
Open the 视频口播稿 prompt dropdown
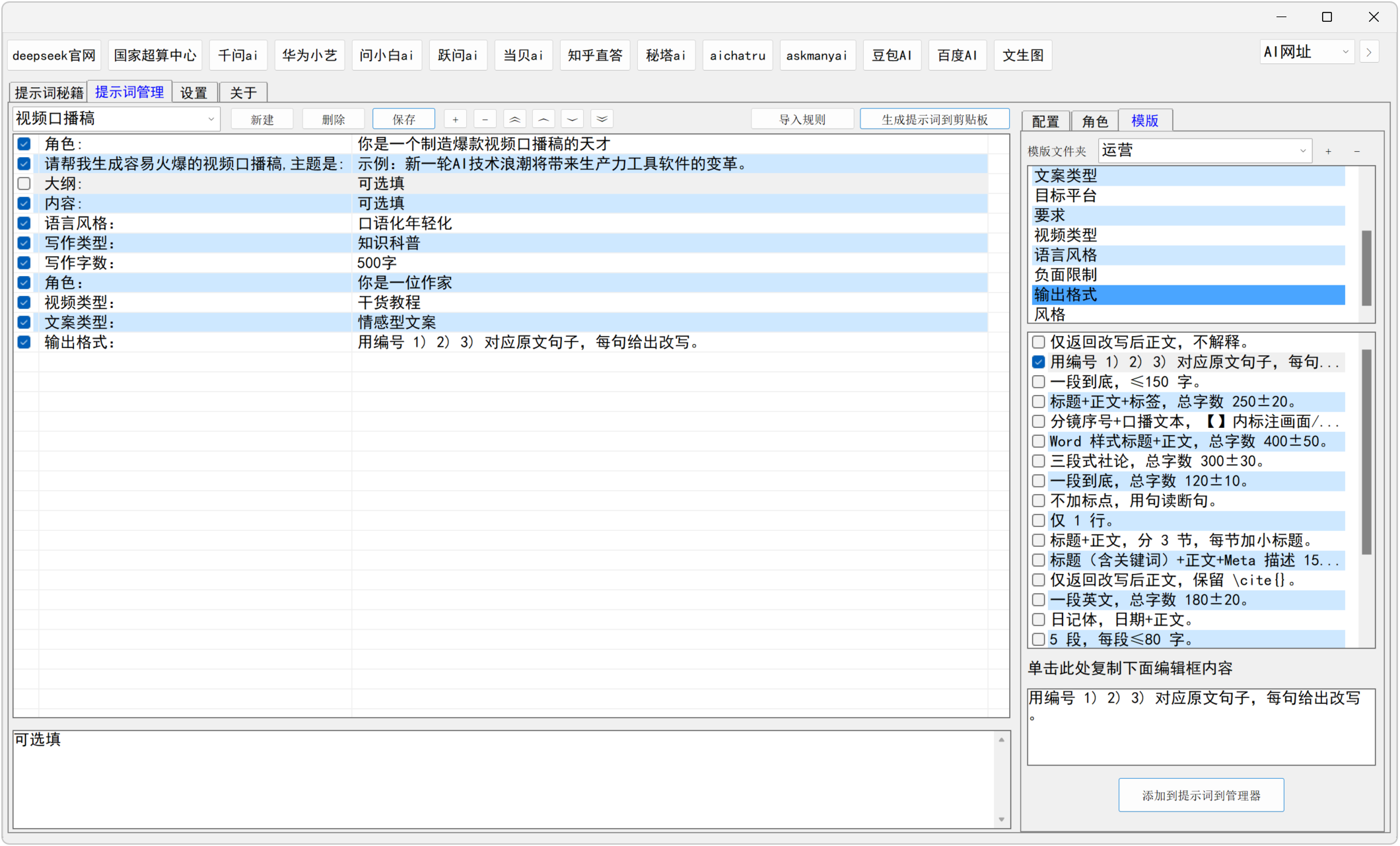tap(116, 119)
